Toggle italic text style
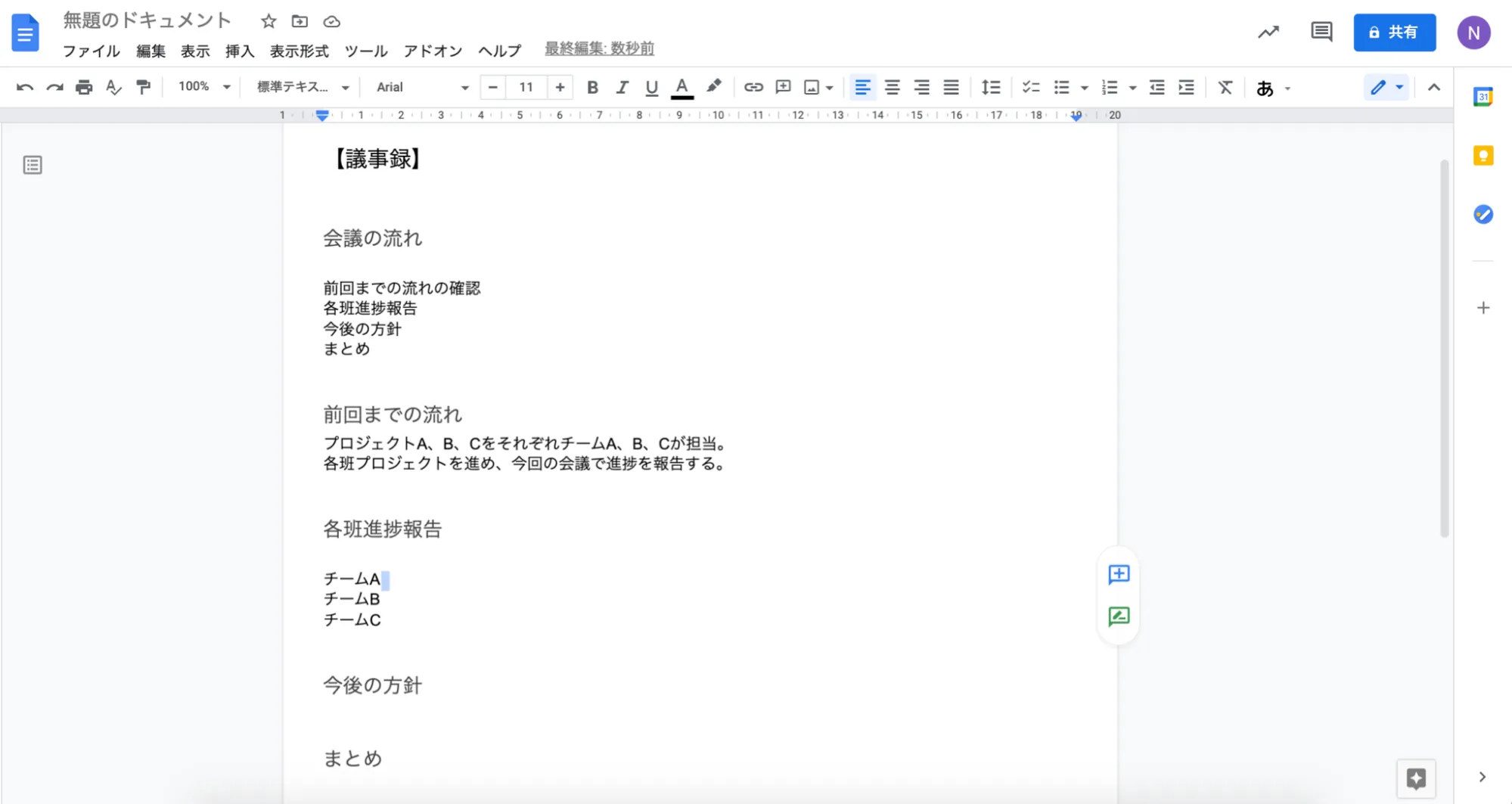Image resolution: width=1512 pixels, height=804 pixels. pyautogui.click(x=622, y=88)
